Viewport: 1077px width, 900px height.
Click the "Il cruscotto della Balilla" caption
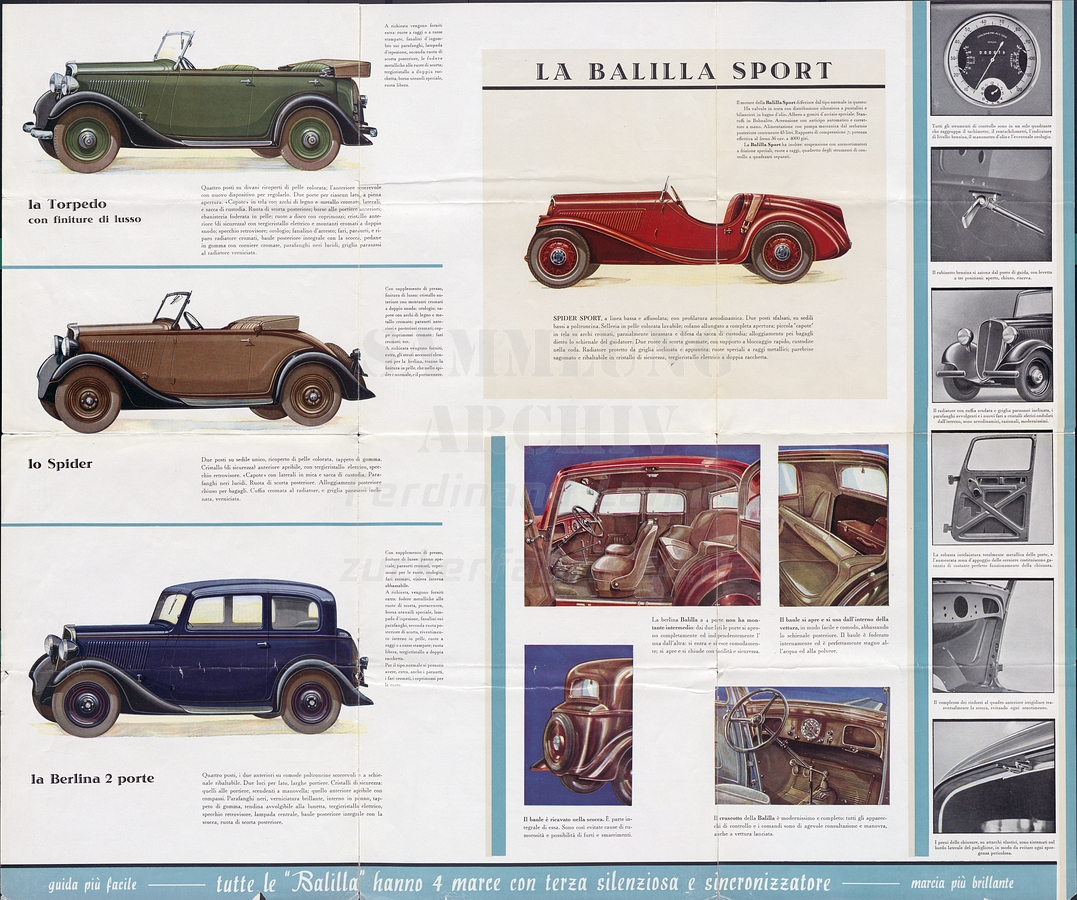click(802, 824)
